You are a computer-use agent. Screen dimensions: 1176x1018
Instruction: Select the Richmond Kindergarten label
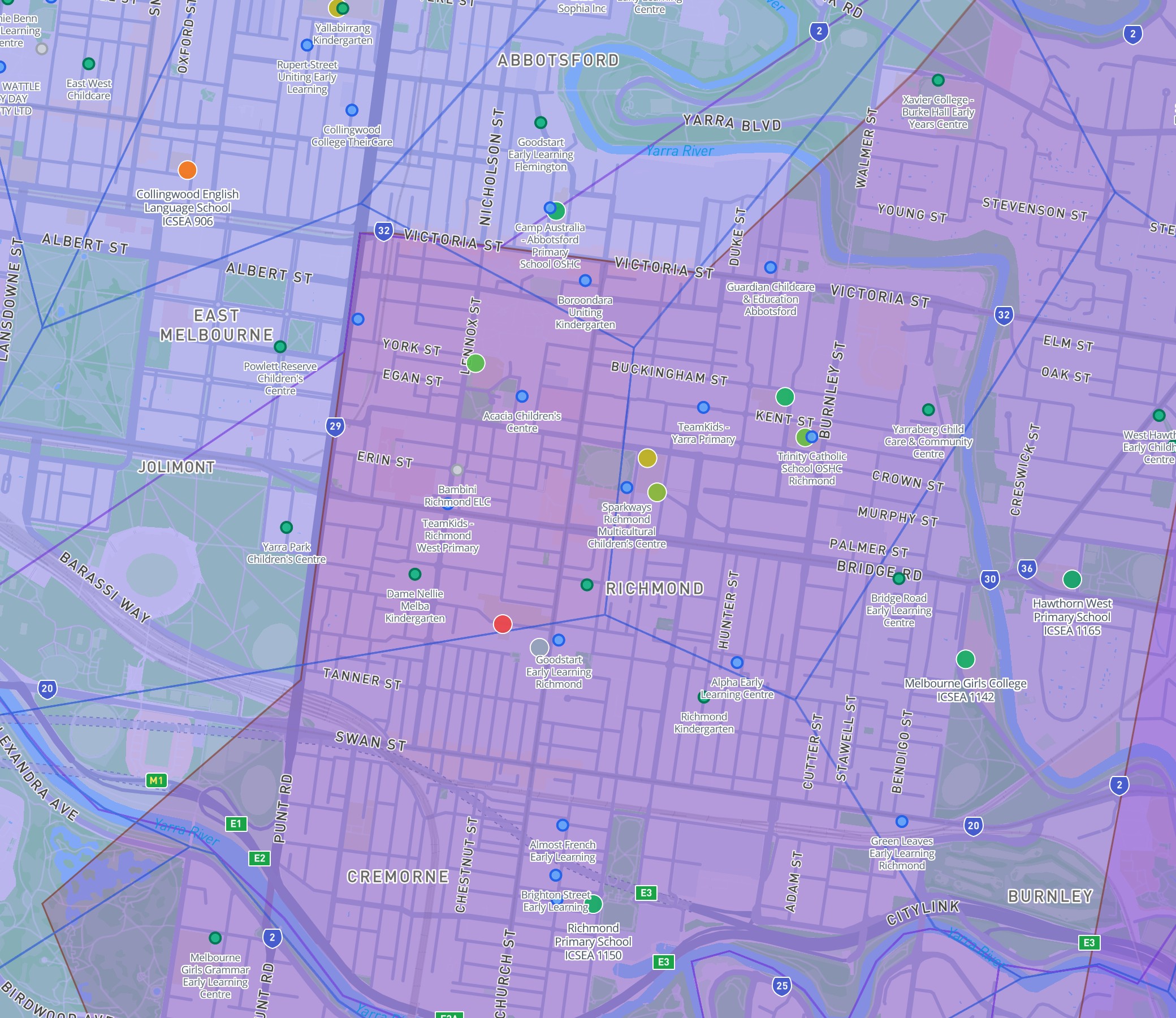coord(704,723)
